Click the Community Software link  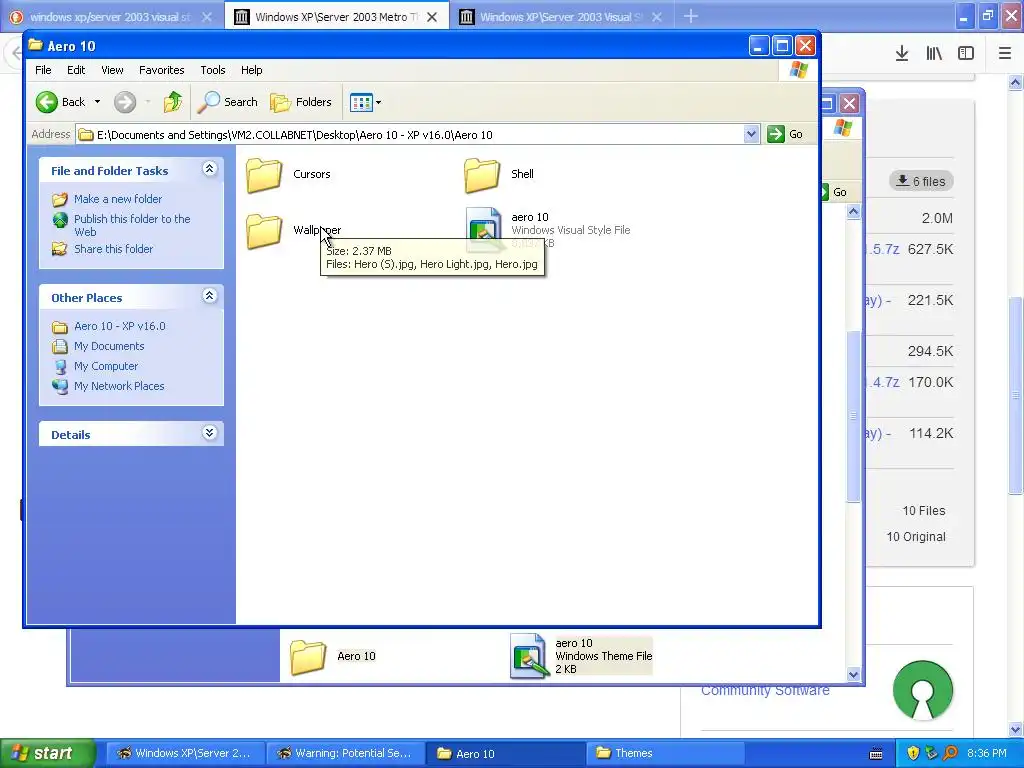[765, 690]
